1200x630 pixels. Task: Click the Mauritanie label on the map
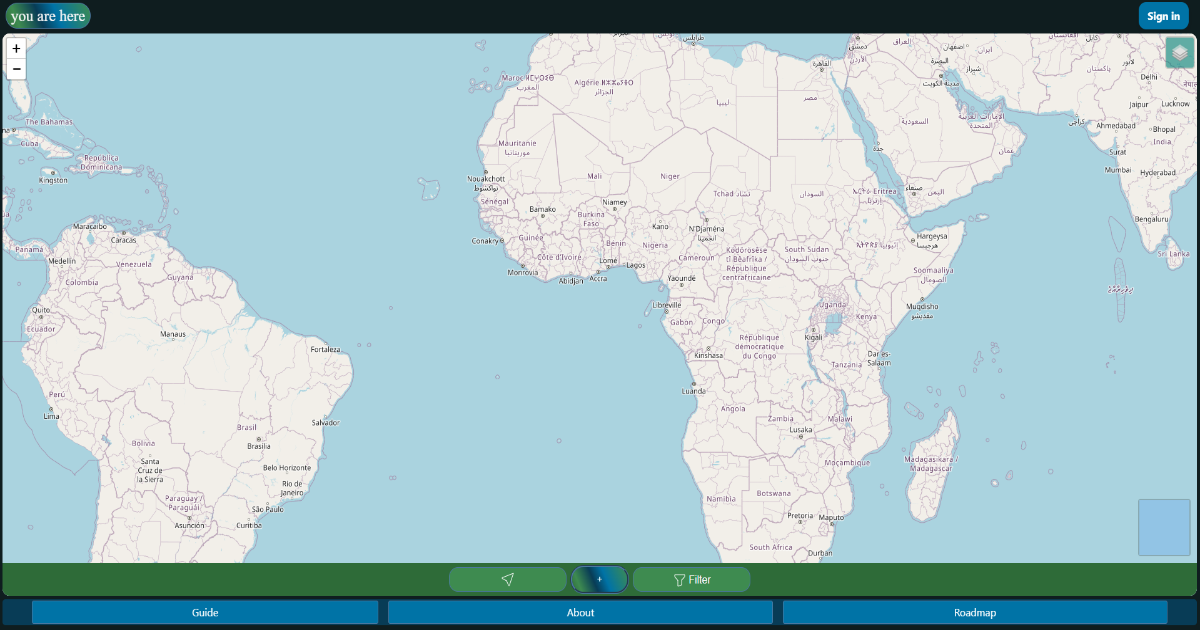pos(519,143)
